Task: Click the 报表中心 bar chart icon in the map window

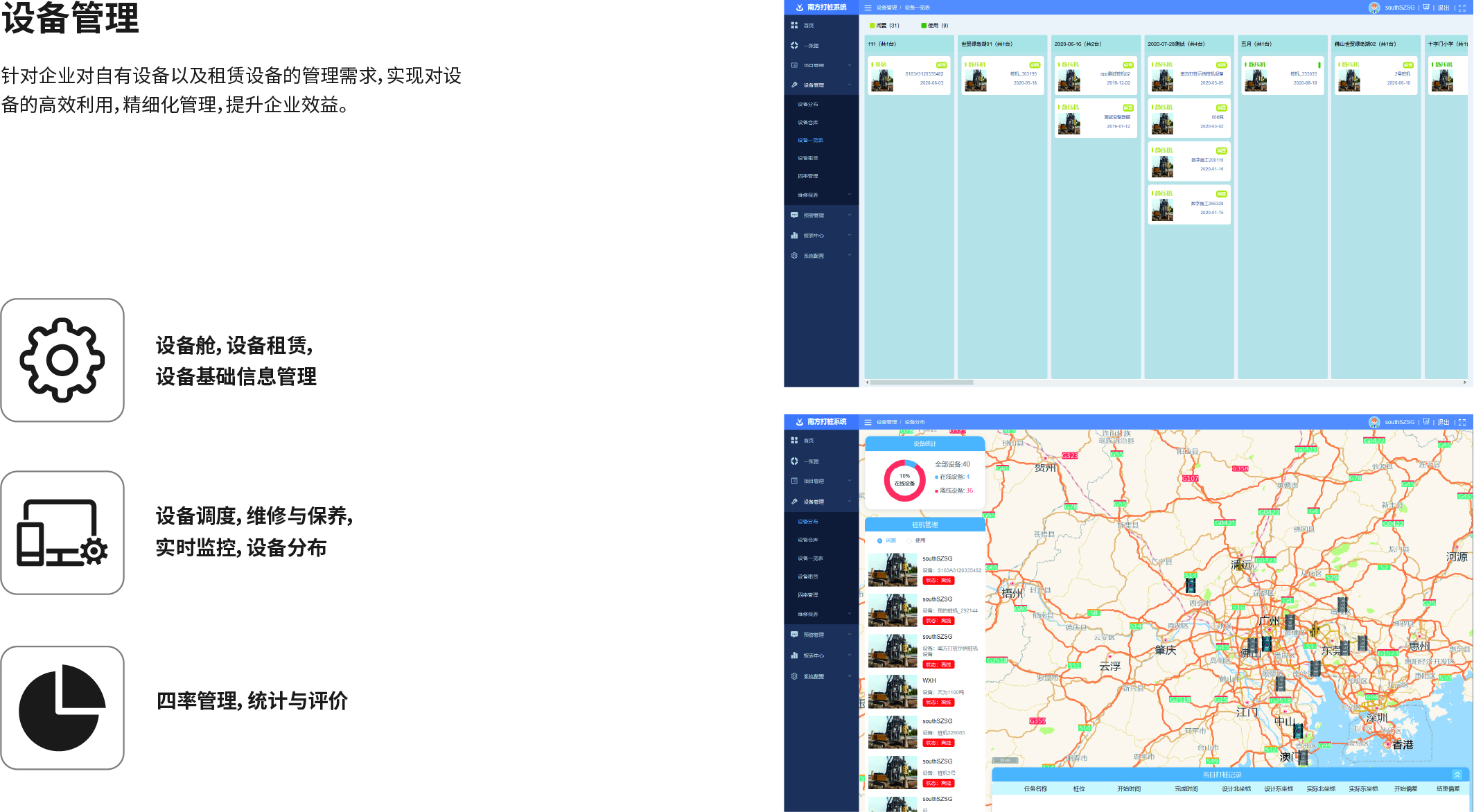Action: point(794,655)
